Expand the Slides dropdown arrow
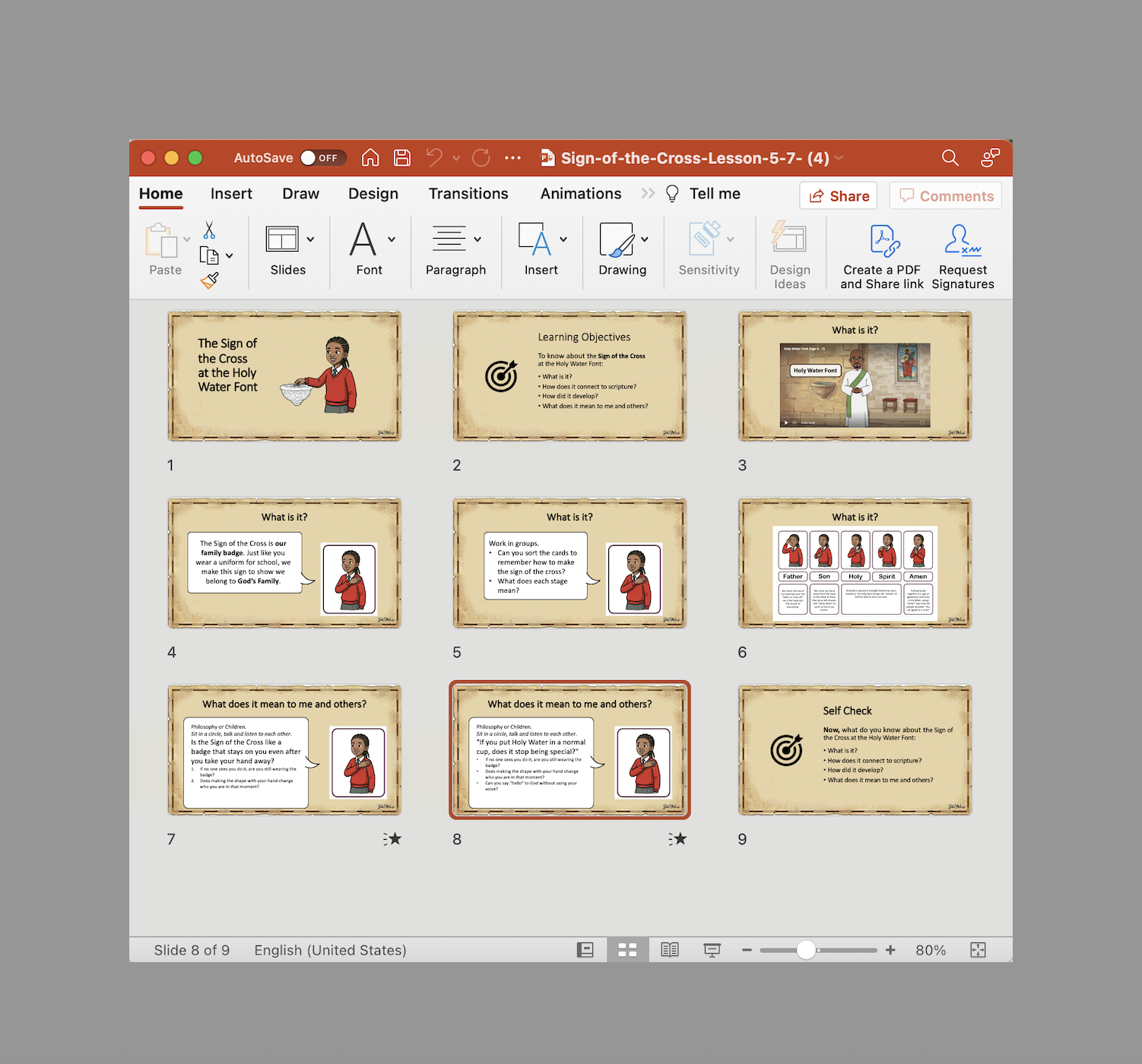Screen dimensions: 1142x1064 click(310, 239)
